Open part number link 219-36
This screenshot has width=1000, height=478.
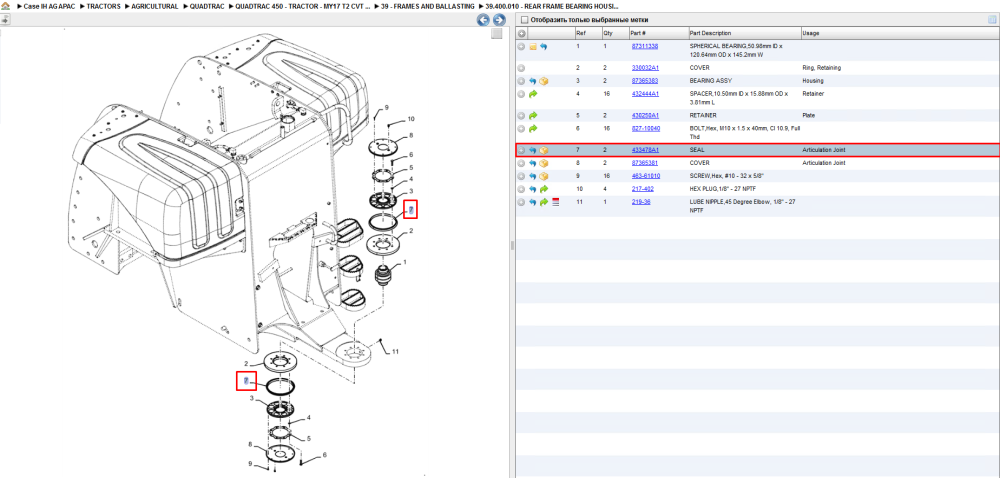point(640,202)
